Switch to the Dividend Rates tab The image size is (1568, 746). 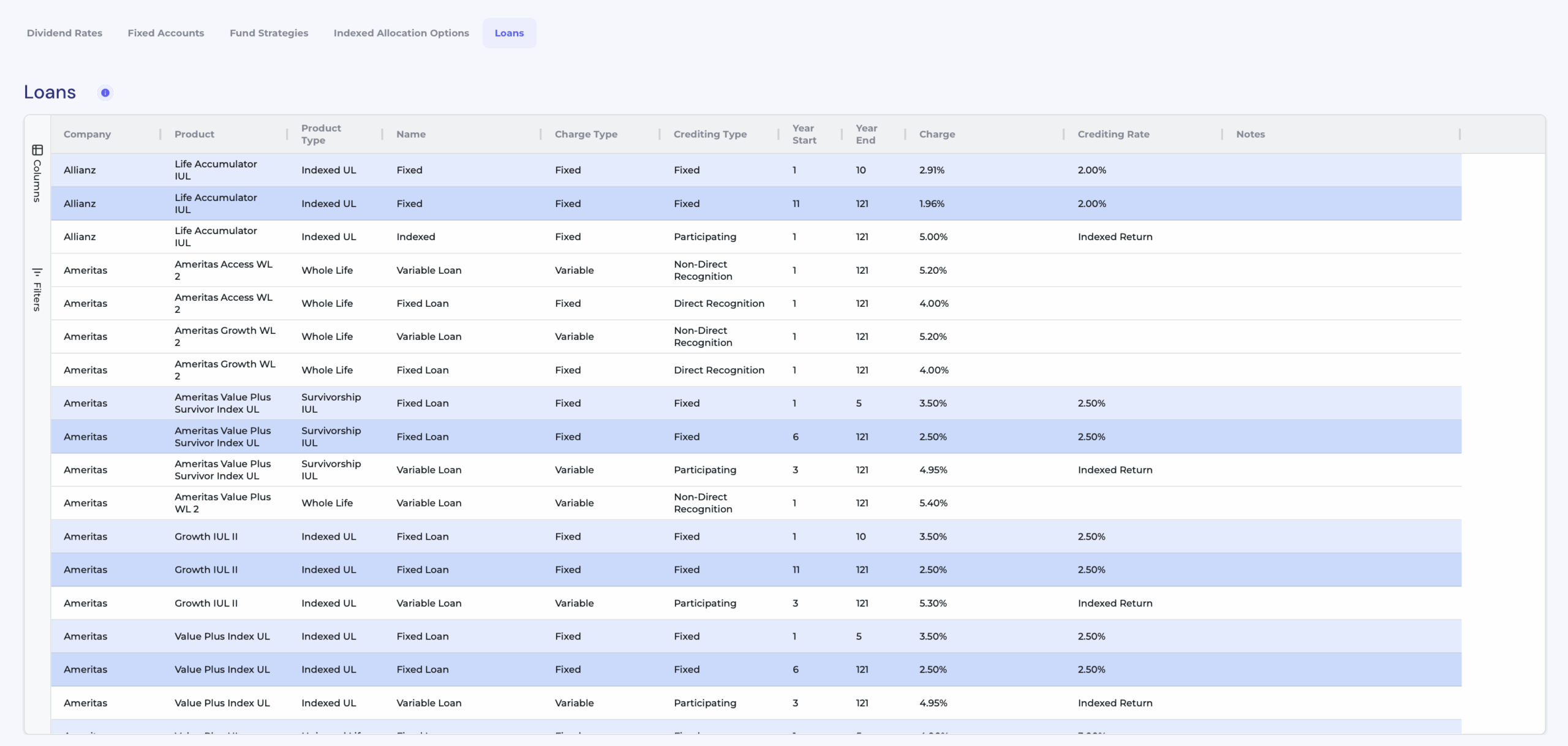pyautogui.click(x=64, y=33)
